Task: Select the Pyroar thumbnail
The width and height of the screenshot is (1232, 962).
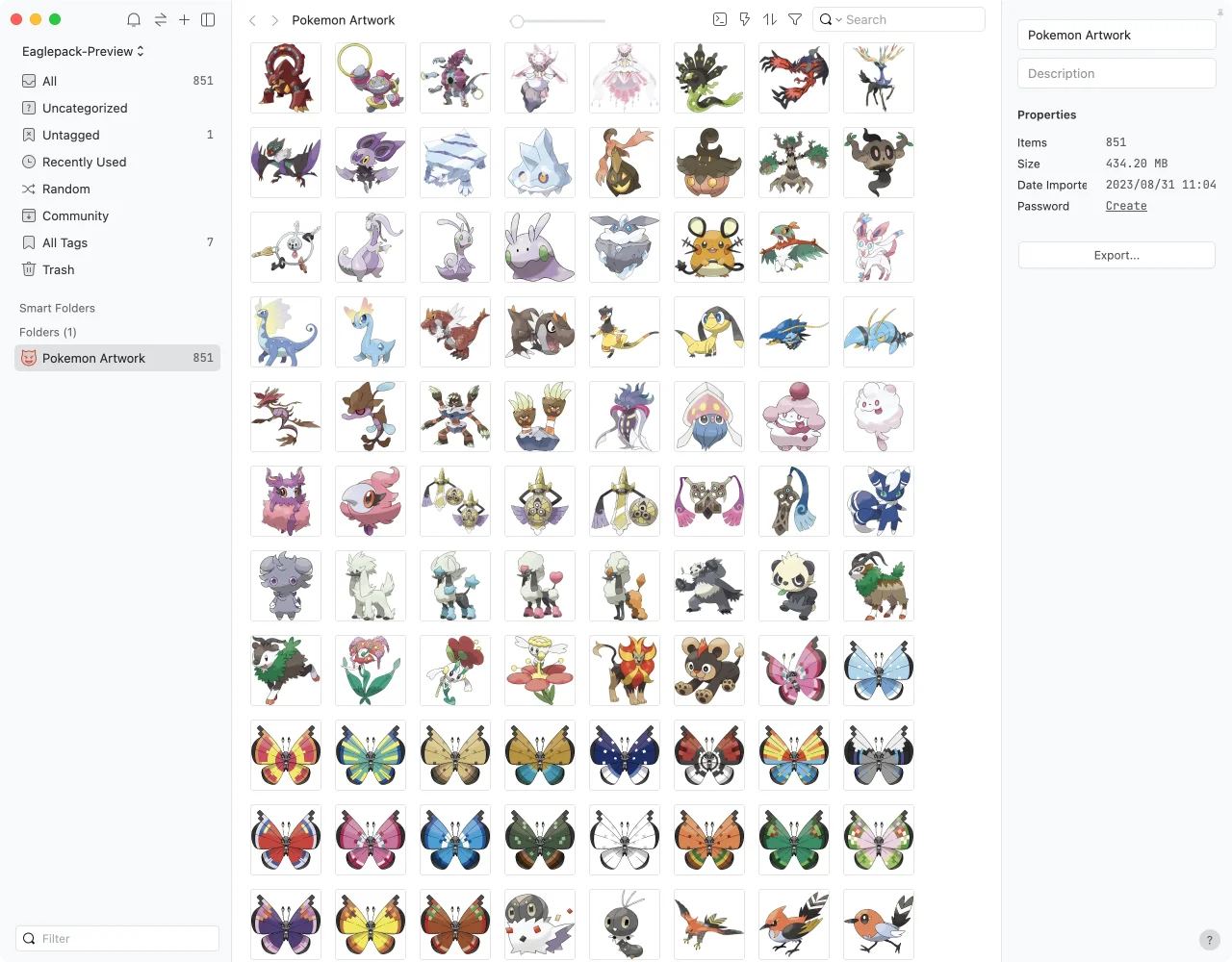Action: click(625, 671)
